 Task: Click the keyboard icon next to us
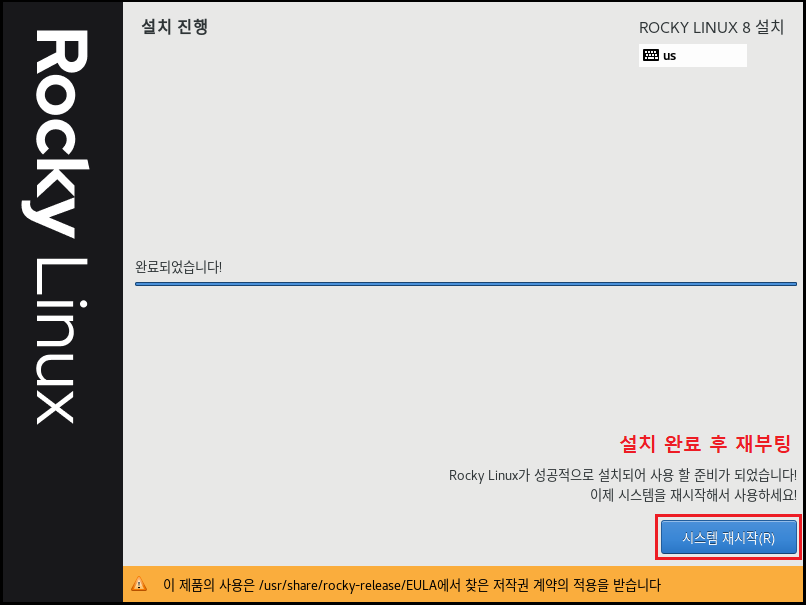[651, 55]
